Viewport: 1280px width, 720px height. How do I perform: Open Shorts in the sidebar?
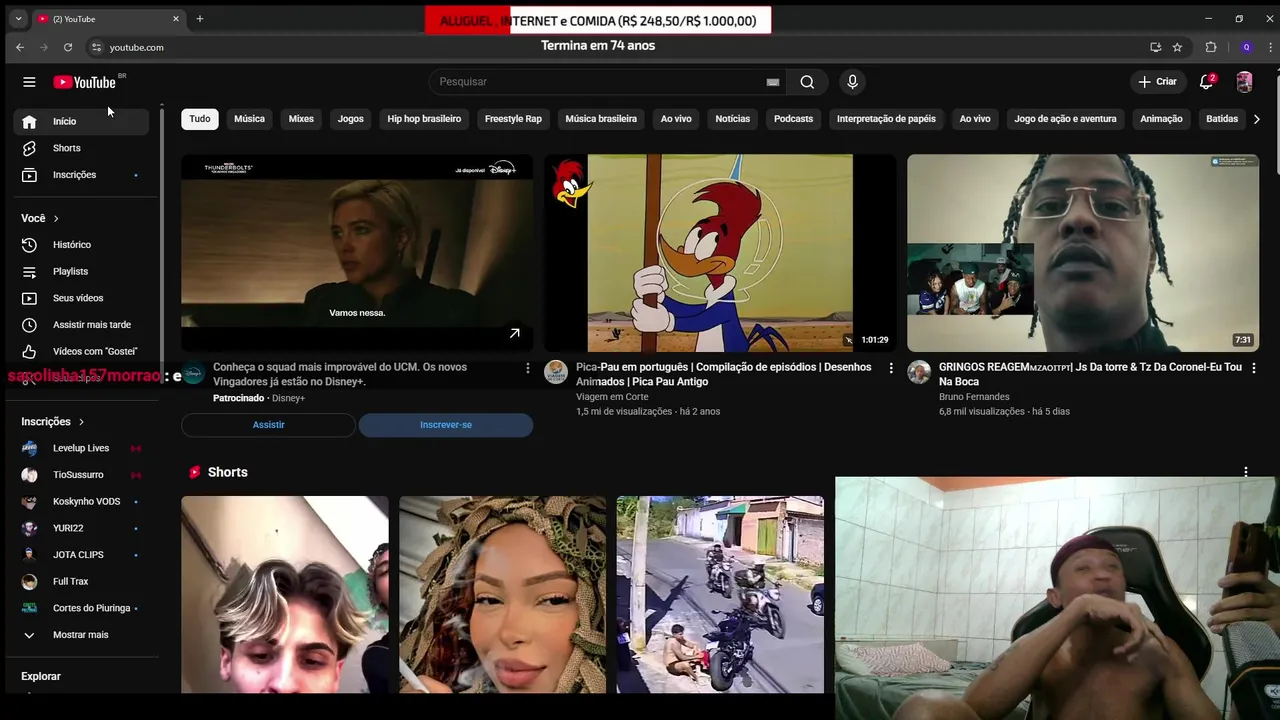click(82, 148)
